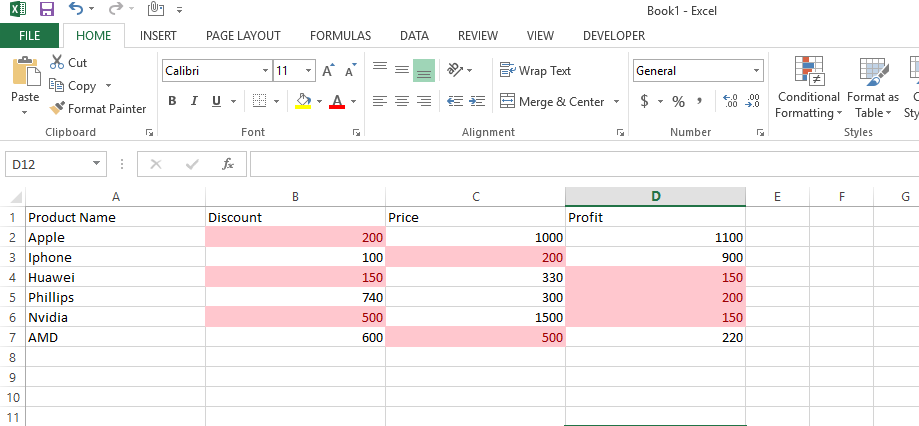Toggle Italic formatting

(x=193, y=101)
